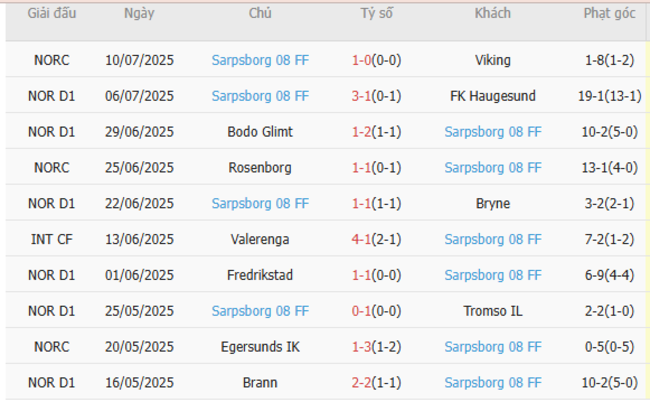Open the 1-0(0-0) score against Viking

tap(376, 60)
